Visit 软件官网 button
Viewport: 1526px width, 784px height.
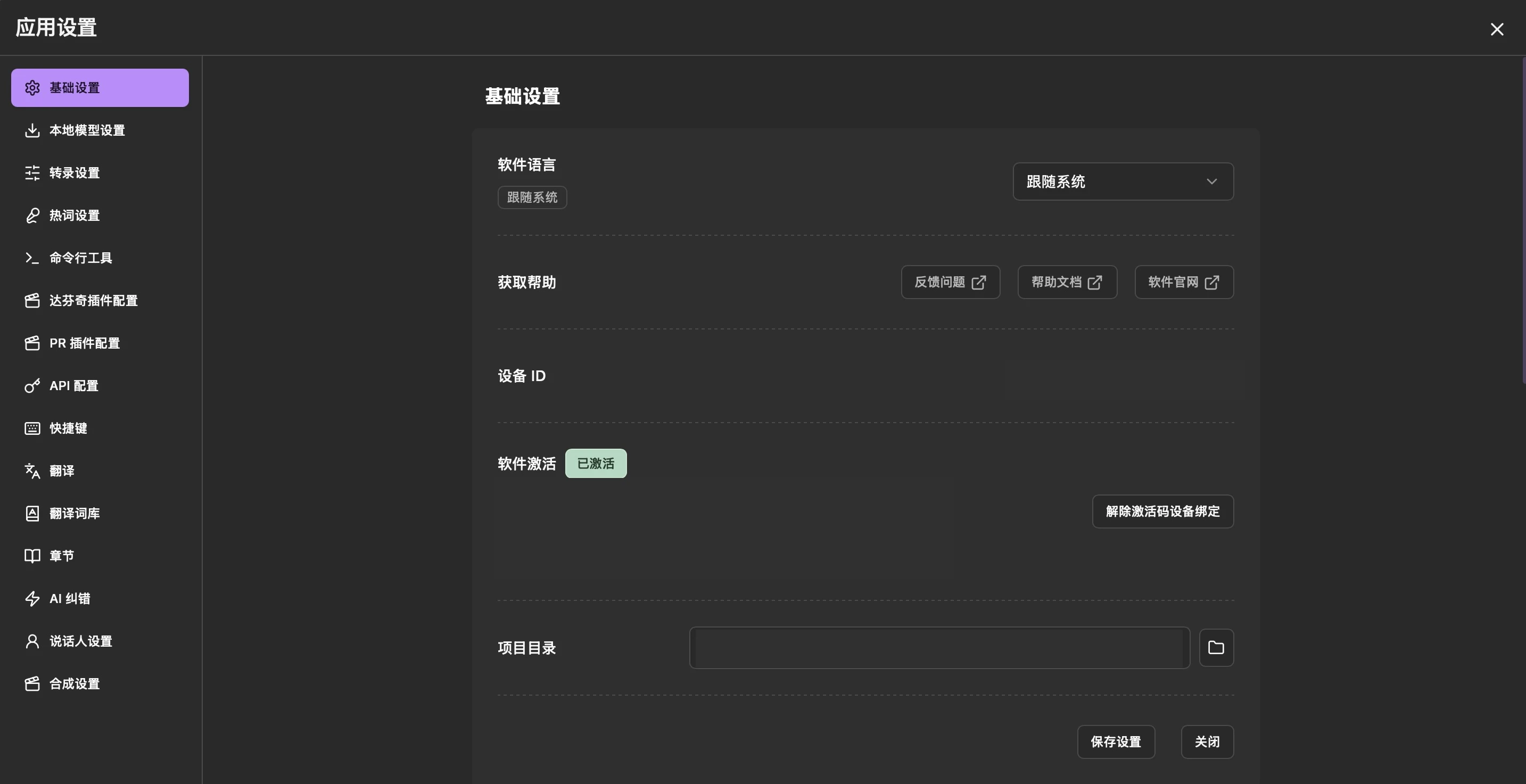(1184, 282)
